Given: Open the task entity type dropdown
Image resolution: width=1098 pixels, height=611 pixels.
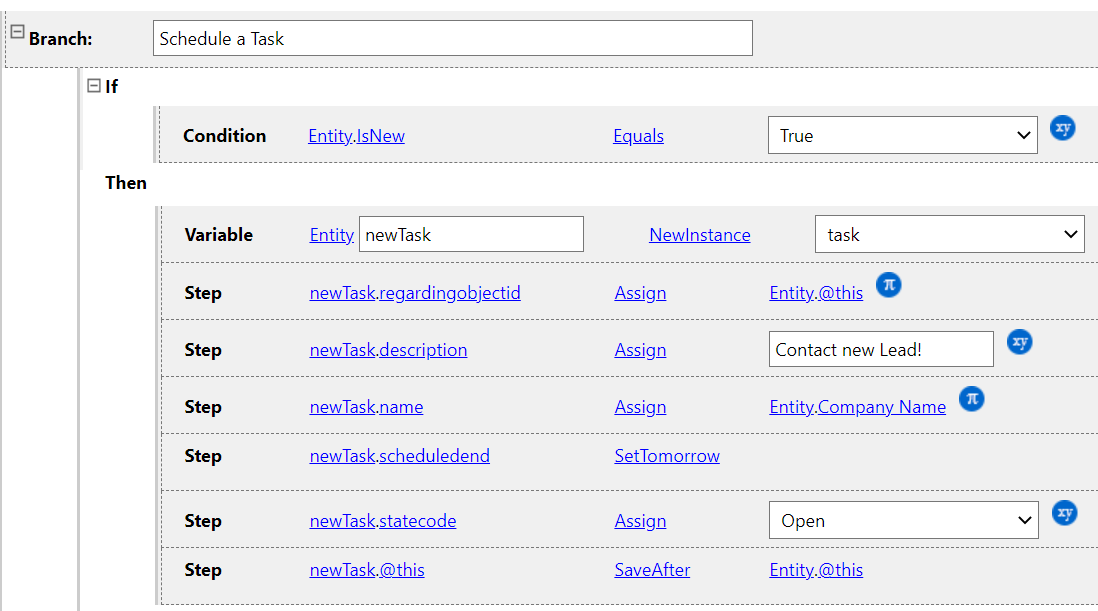Looking at the screenshot, I should (x=949, y=235).
